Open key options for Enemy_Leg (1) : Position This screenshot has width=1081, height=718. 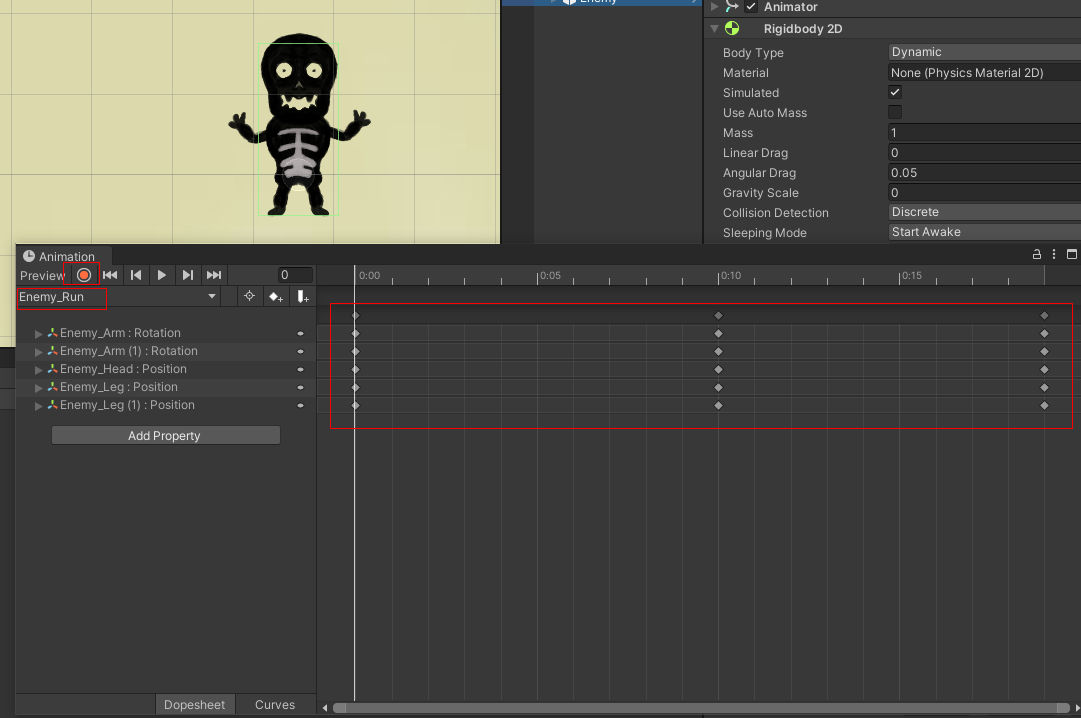[x=301, y=405]
